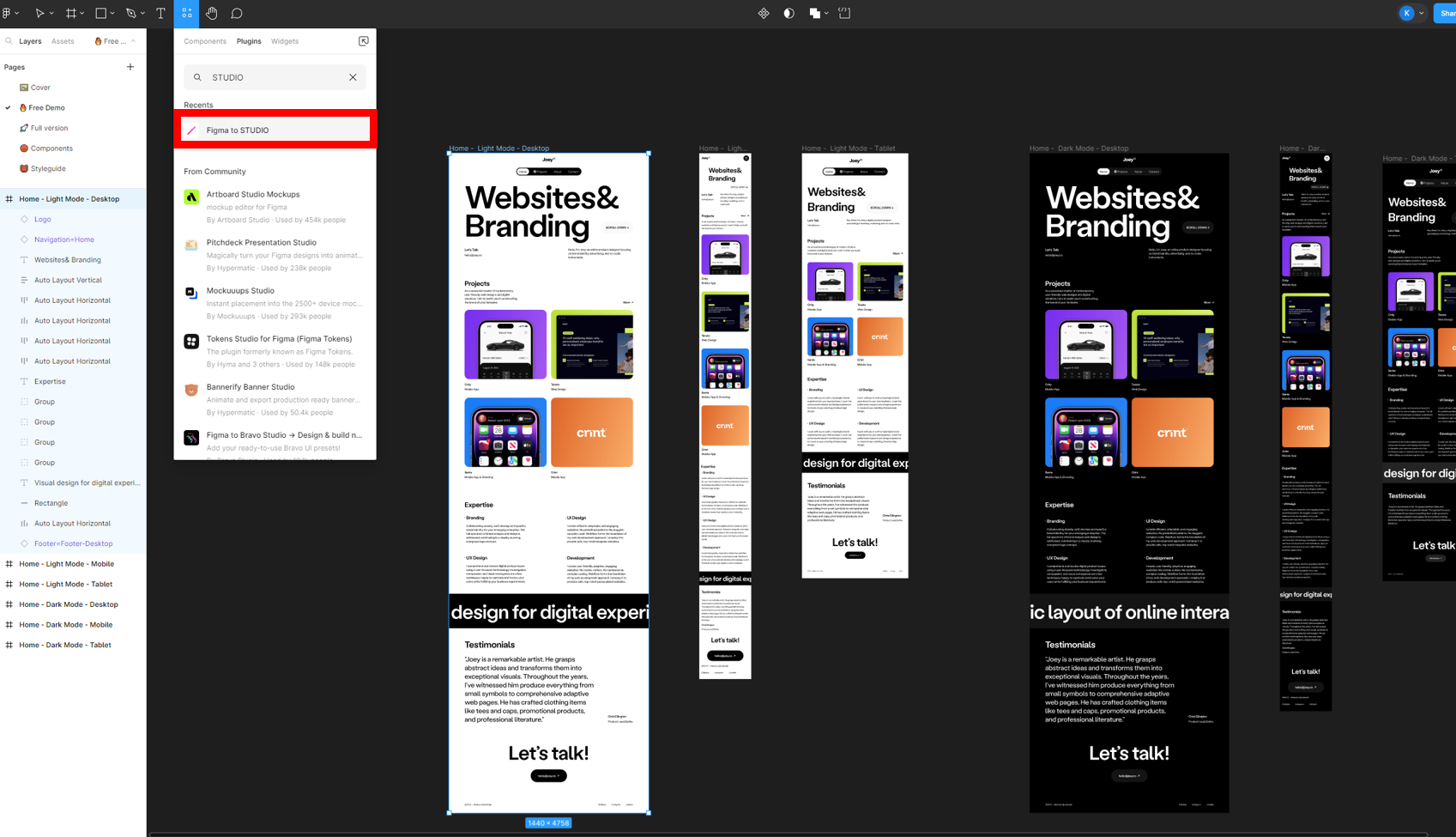The width and height of the screenshot is (1456, 837).
Task: Switch to the Components tab
Action: (x=205, y=40)
